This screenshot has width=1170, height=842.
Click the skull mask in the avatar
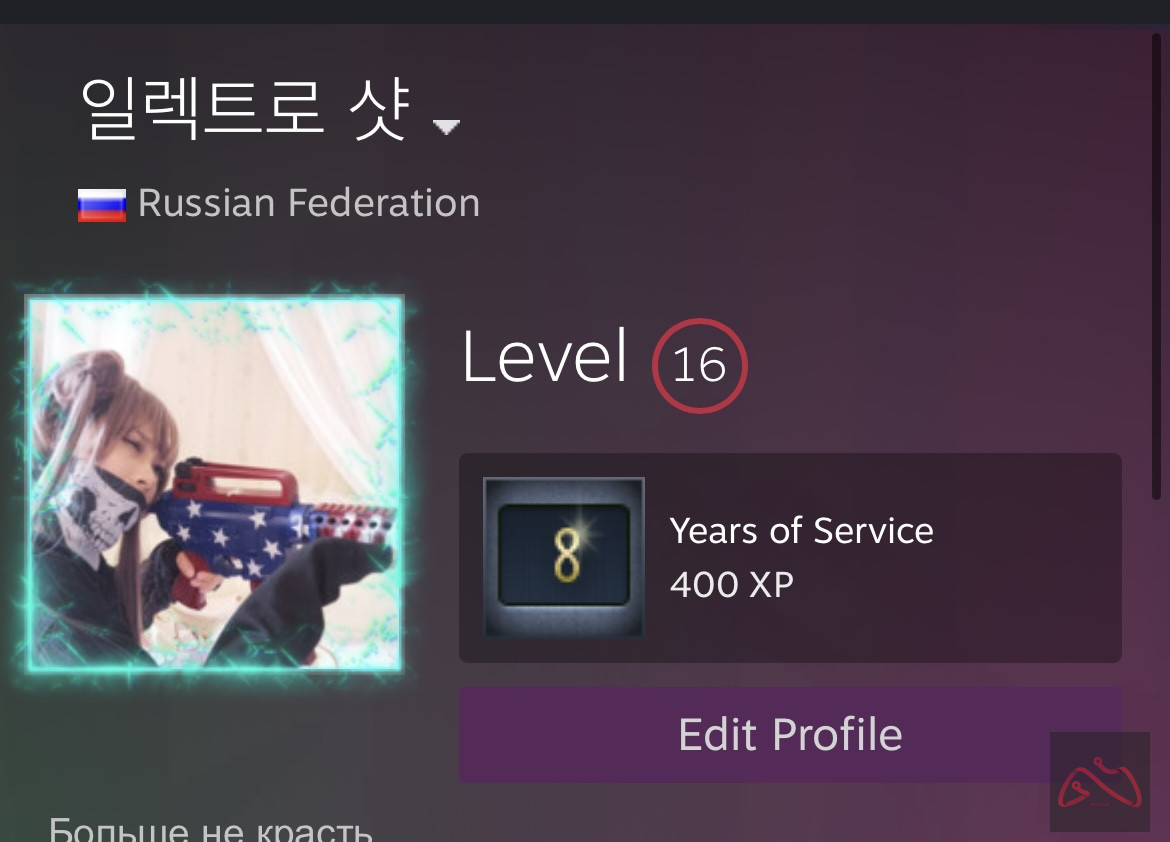coord(97,508)
